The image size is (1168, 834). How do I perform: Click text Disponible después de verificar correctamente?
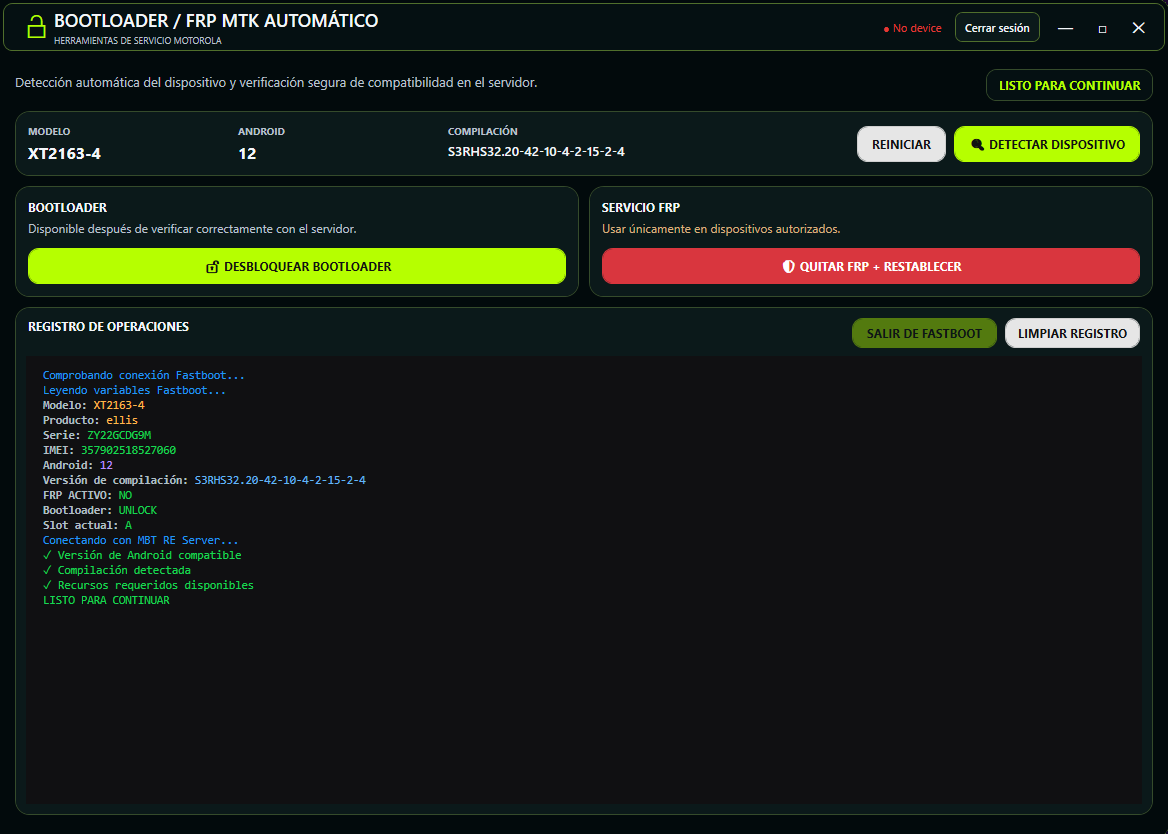pyautogui.click(x=192, y=229)
